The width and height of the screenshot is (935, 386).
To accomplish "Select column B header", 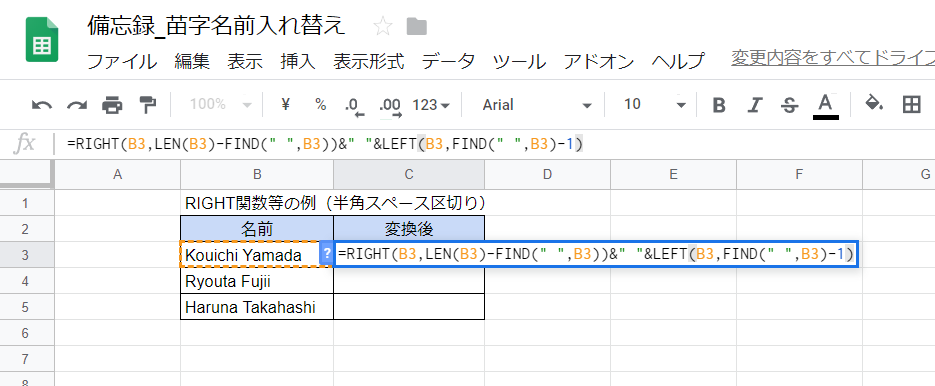I will tap(257, 174).
